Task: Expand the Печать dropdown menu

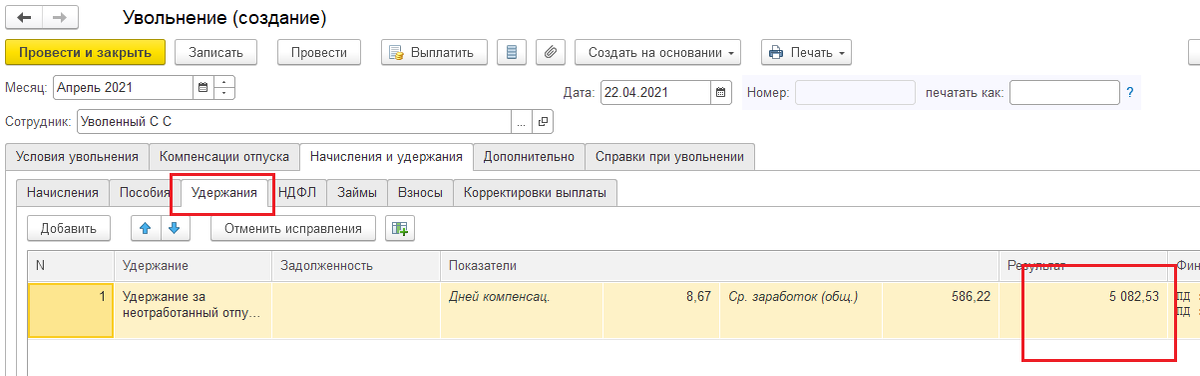Action: pos(807,52)
